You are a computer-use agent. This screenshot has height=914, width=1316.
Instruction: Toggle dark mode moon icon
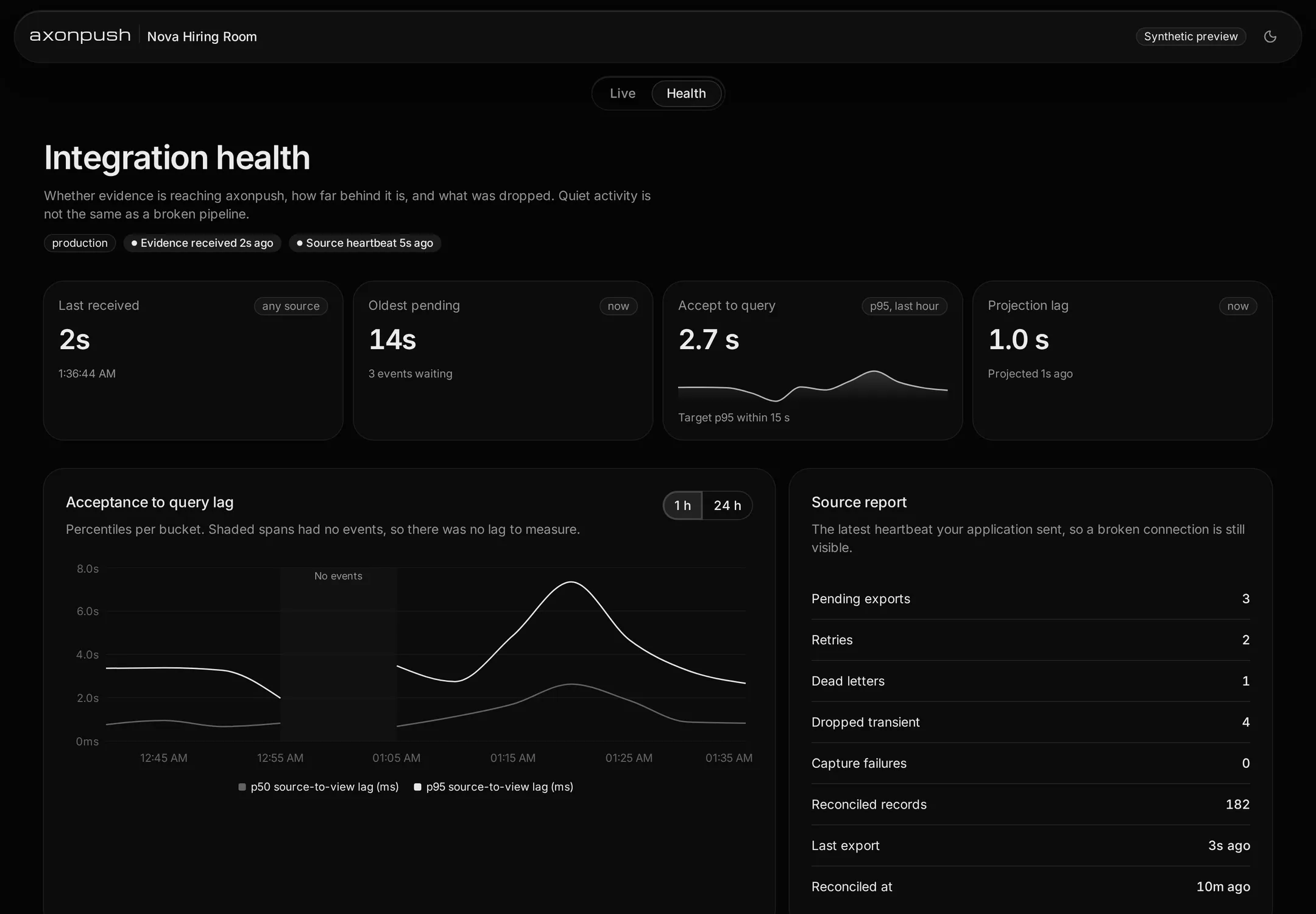[x=1270, y=37]
